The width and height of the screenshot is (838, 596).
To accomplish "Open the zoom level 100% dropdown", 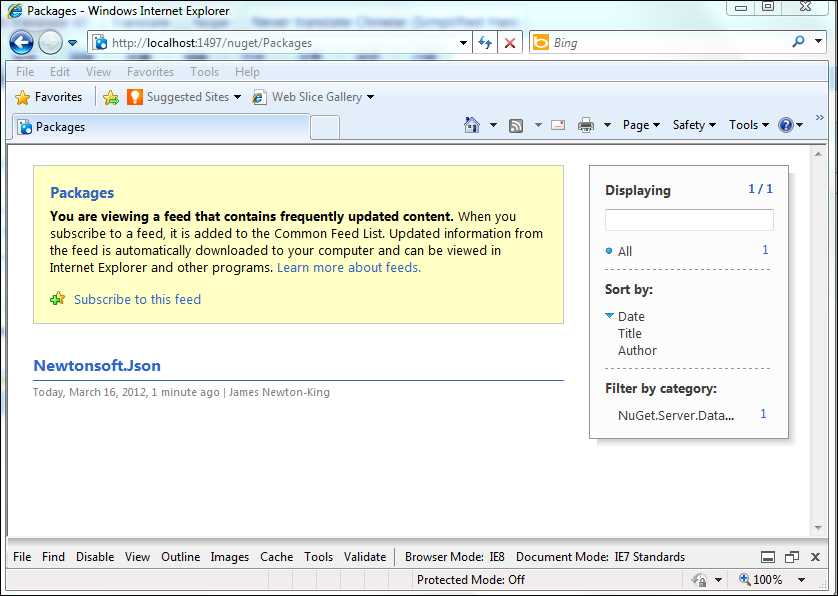I will click(801, 580).
